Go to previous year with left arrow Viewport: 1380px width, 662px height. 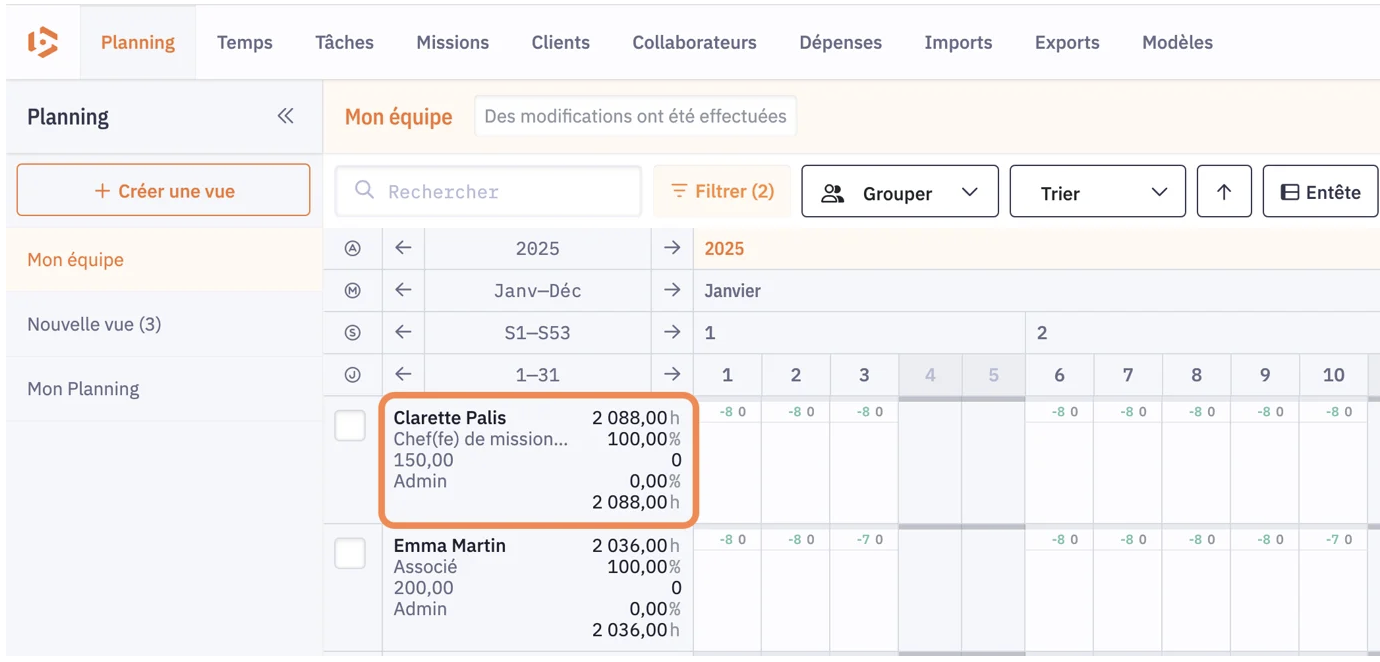[403, 248]
